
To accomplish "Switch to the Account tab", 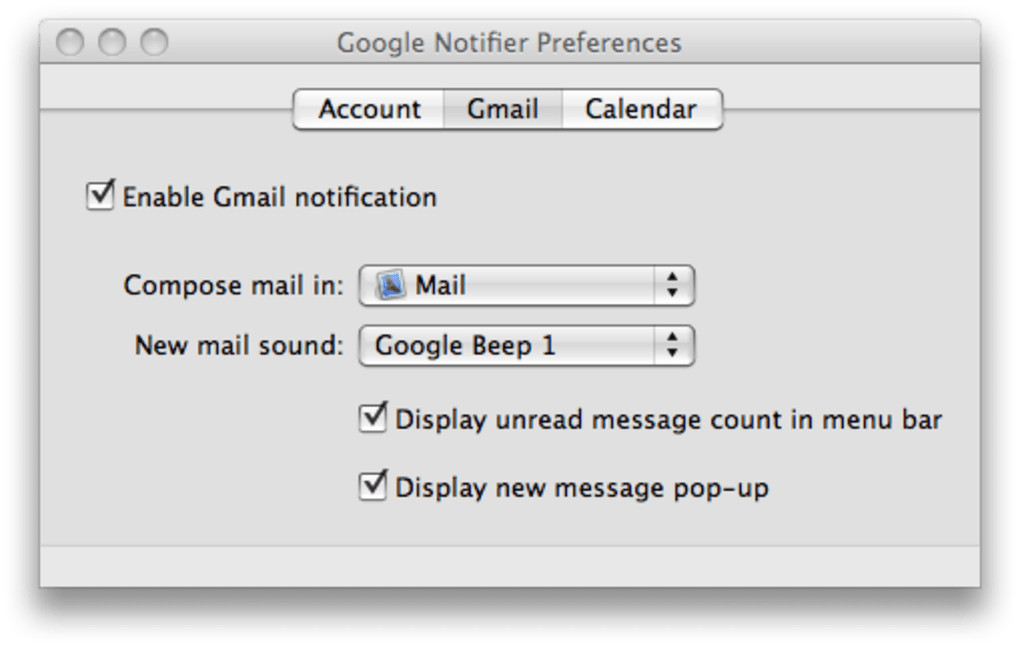I will click(x=369, y=109).
